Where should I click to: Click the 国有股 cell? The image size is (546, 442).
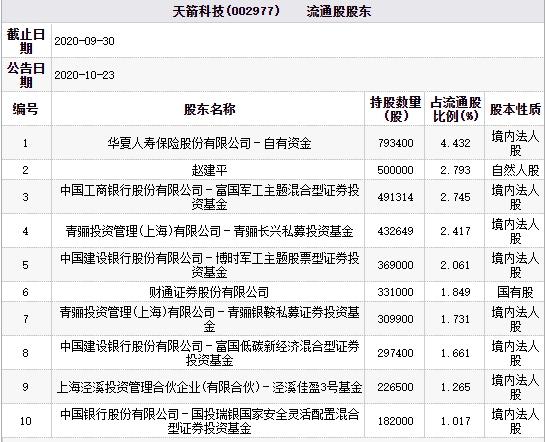[x=515, y=292]
